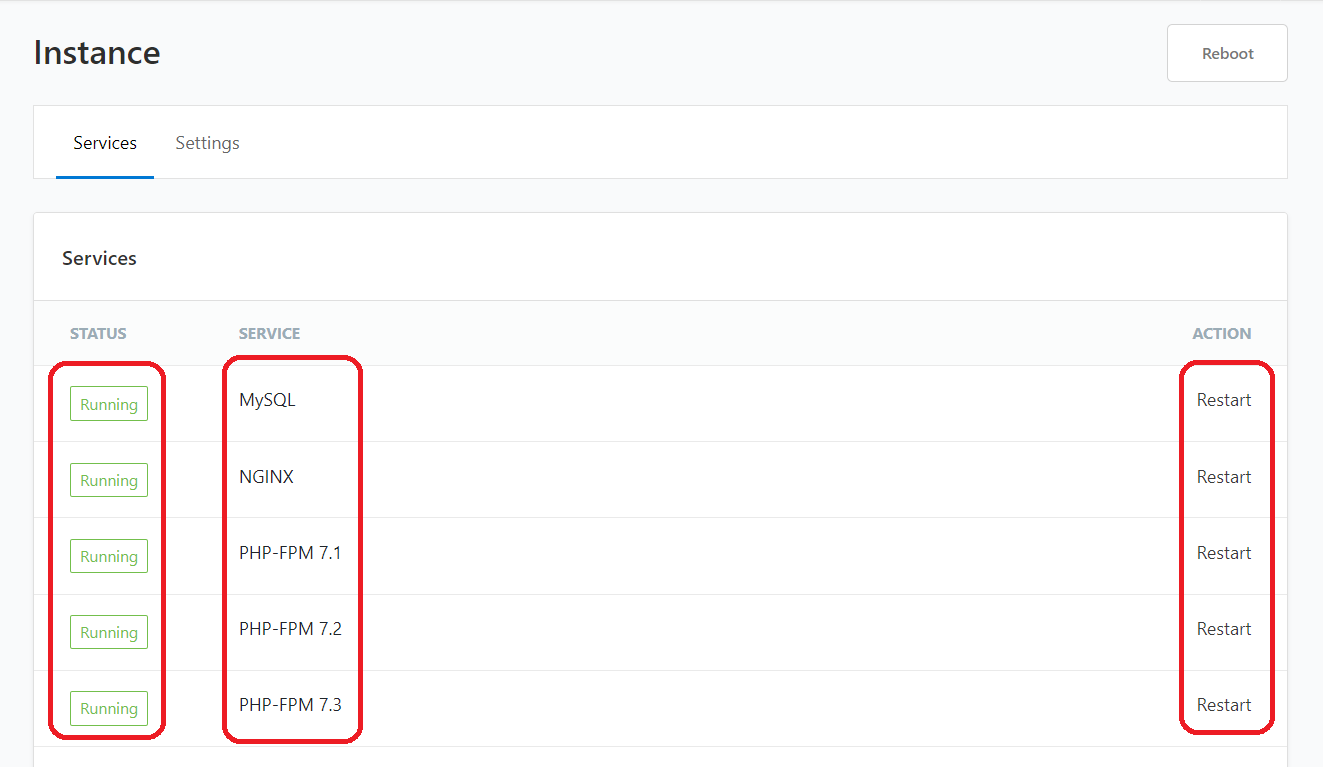Click the Running badge for NGINX
The width and height of the screenshot is (1323, 767).
point(109,480)
